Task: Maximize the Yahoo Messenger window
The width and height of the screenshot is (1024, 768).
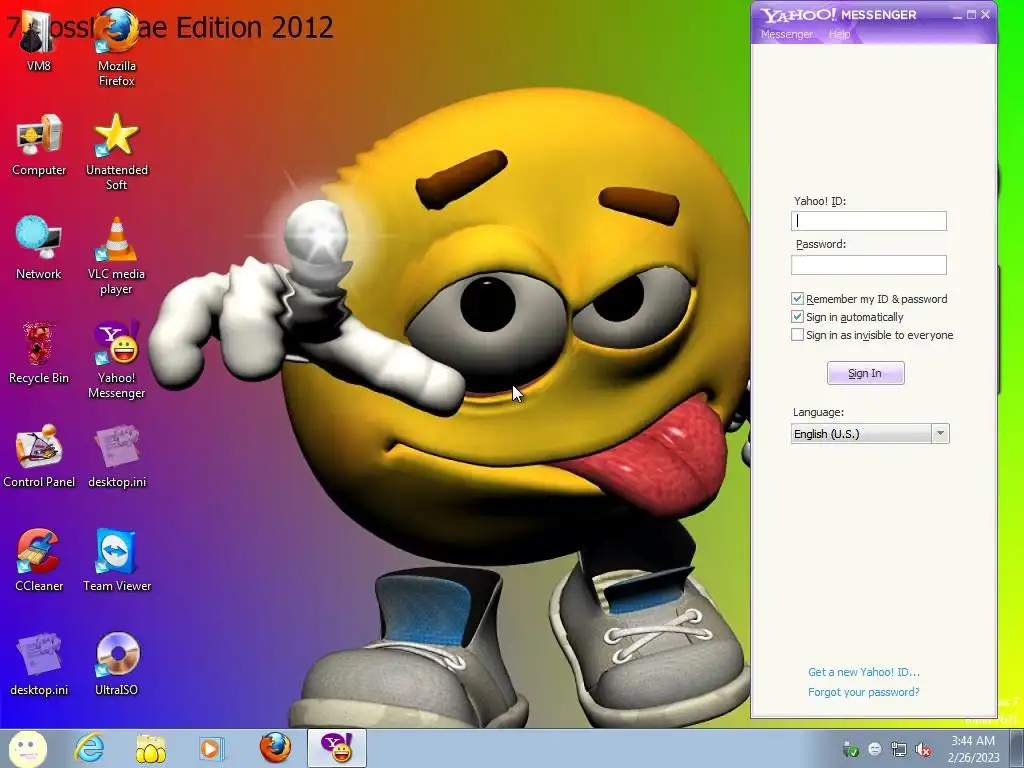Action: tap(971, 14)
